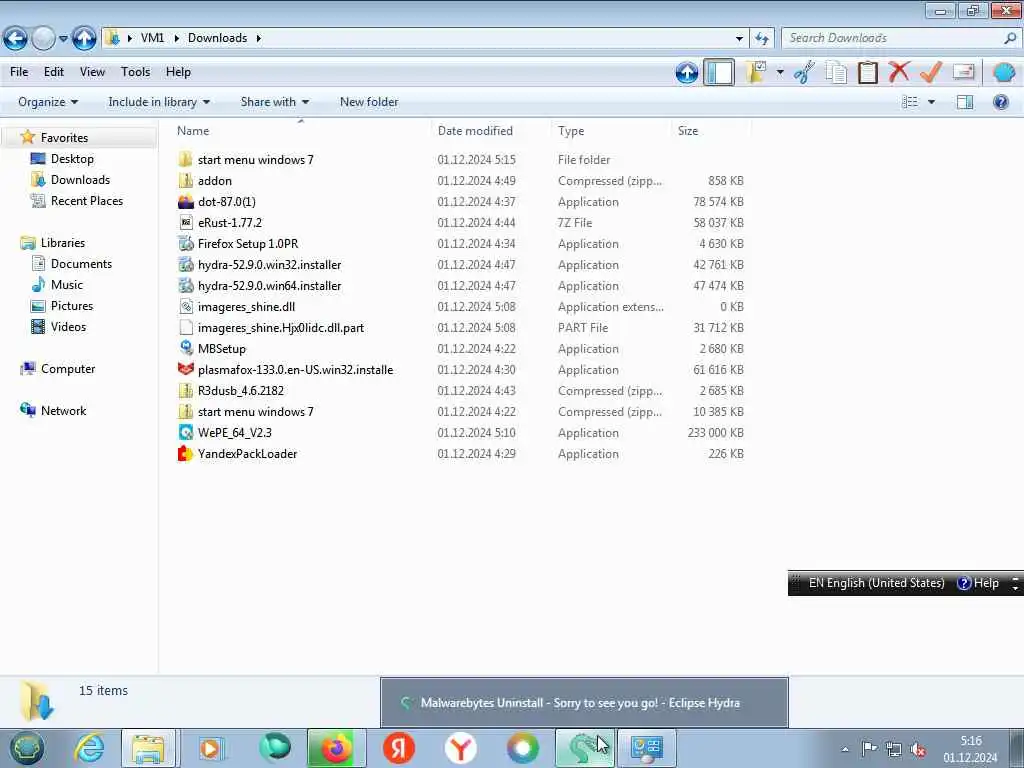Go up one folder level using address bar arrow

[84, 39]
